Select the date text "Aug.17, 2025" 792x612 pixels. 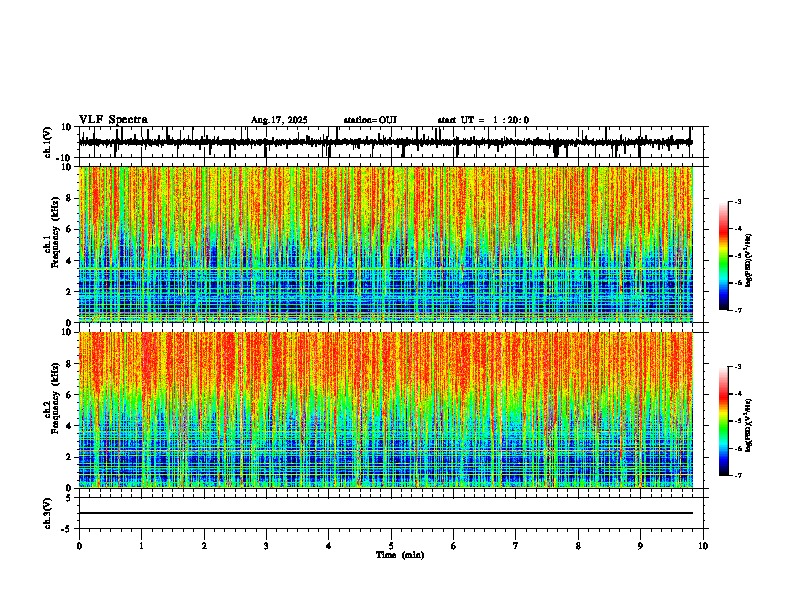(x=279, y=120)
